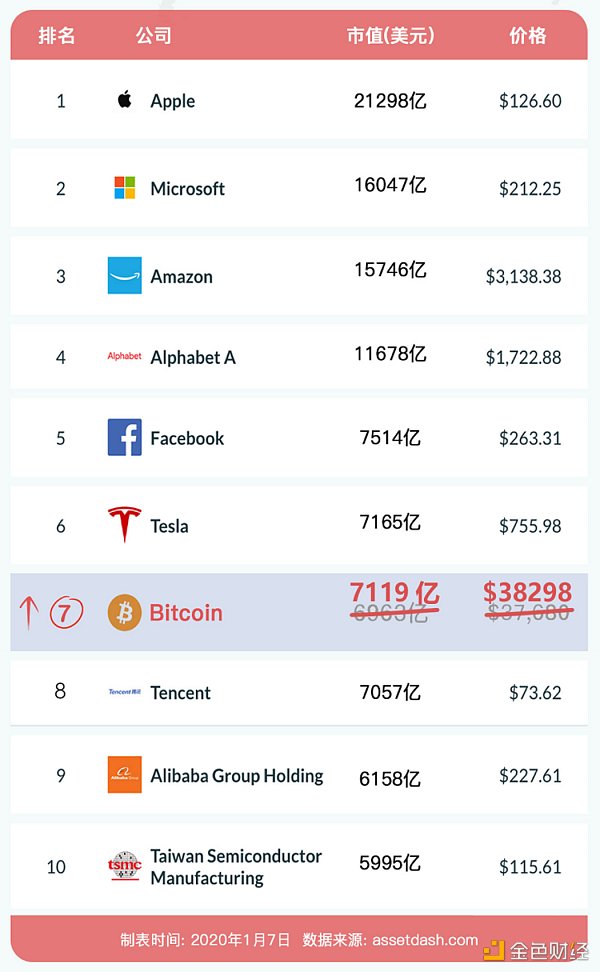Click the Alibaba Group Holding name
Image resolution: width=600 pixels, height=972 pixels.
pyautogui.click(x=237, y=776)
